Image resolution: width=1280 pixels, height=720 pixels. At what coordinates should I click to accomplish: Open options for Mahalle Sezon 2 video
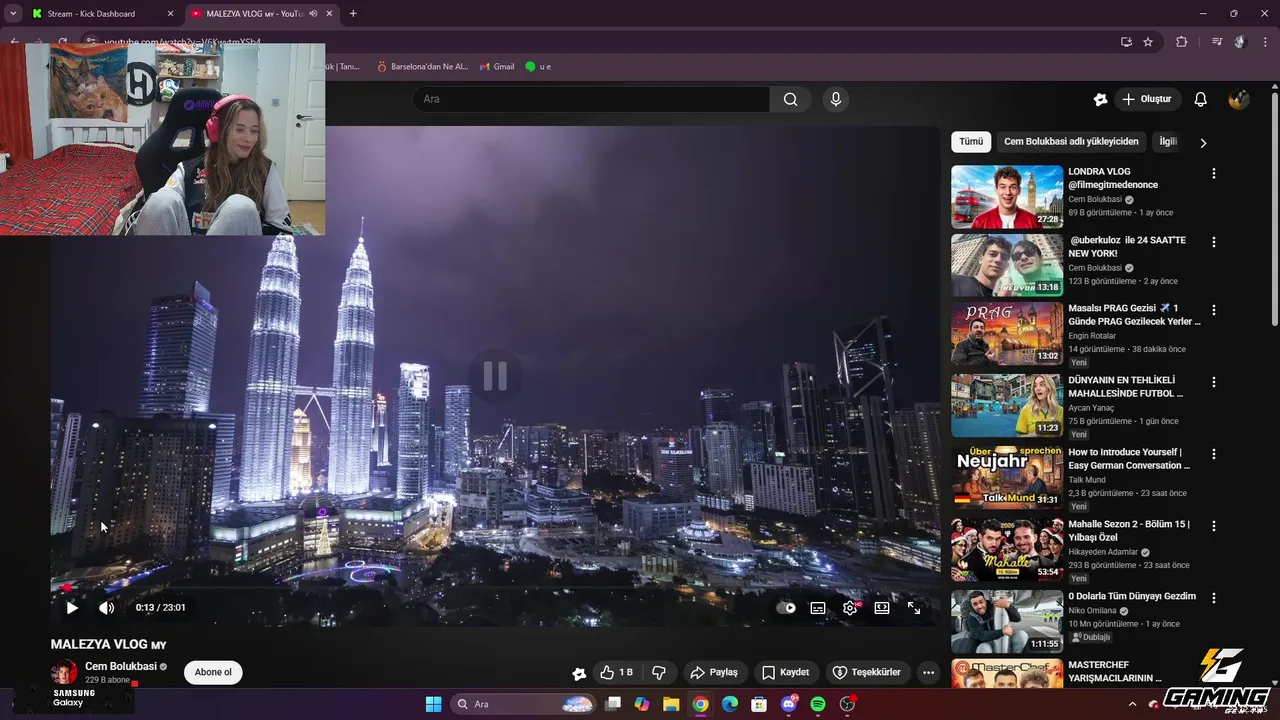(x=1214, y=526)
